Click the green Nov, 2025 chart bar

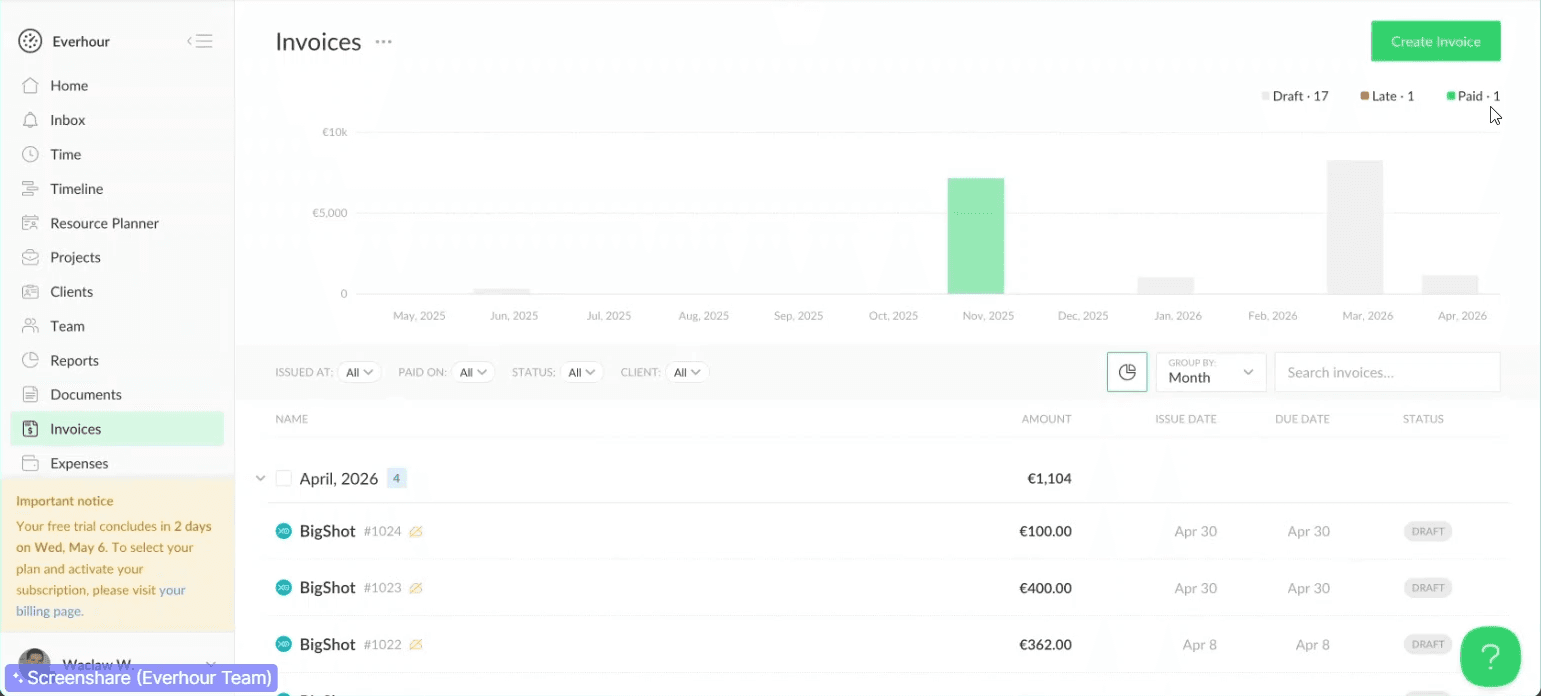pos(976,236)
